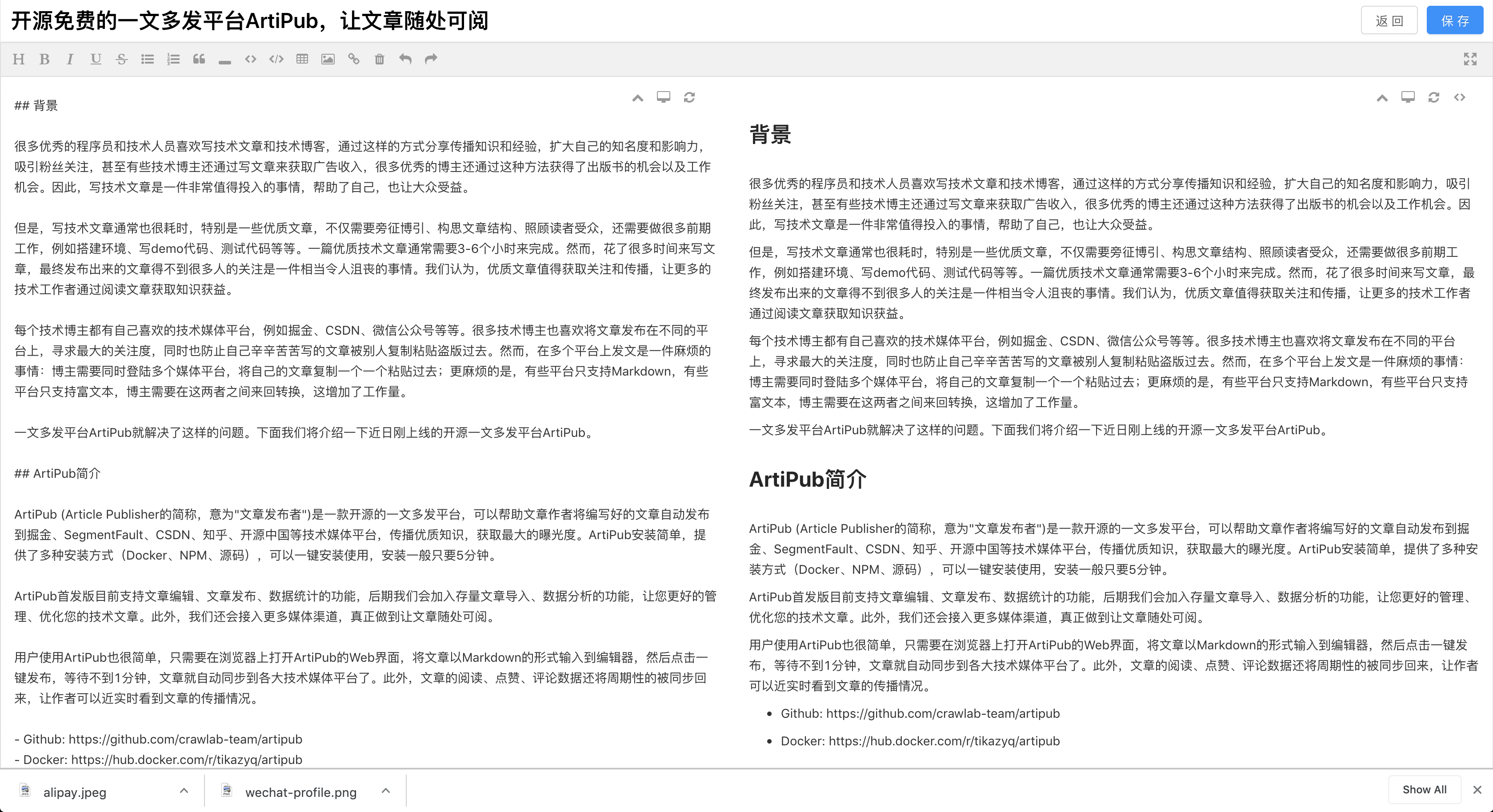Insert an image
This screenshot has height=812, width=1493.
(328, 59)
